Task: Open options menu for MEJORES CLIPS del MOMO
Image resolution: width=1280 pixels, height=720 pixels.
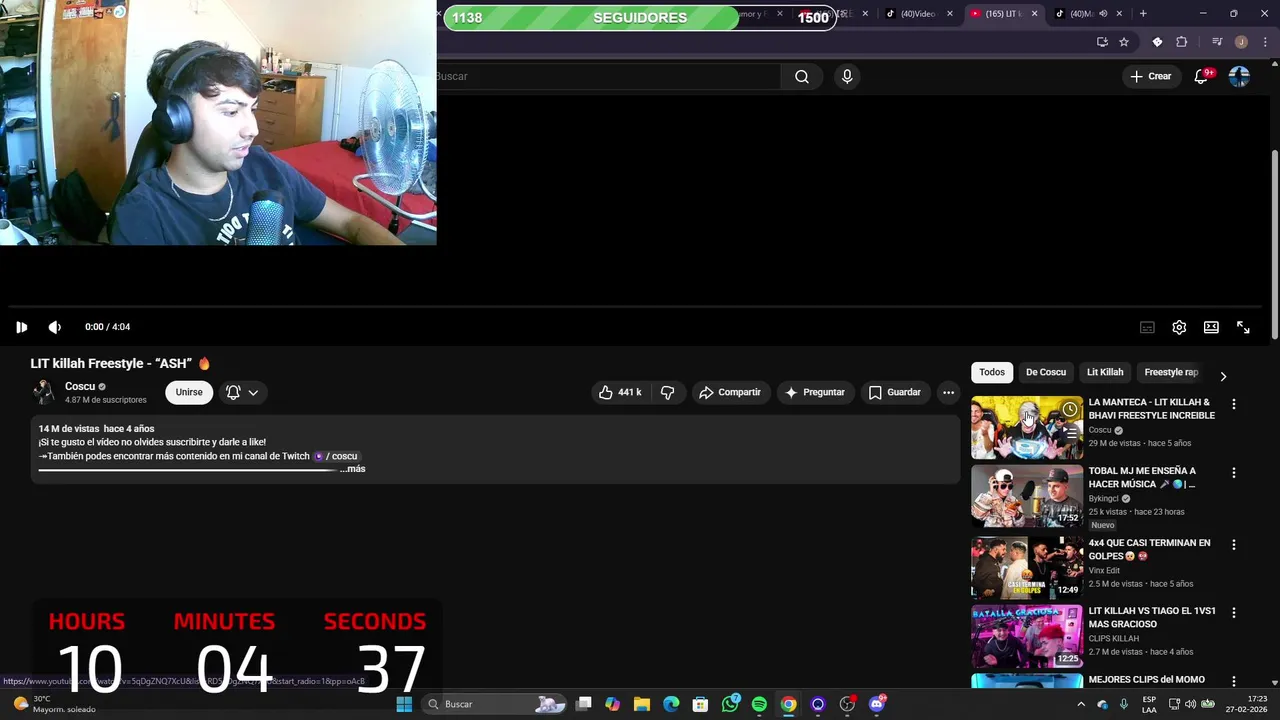Action: coord(1233,681)
